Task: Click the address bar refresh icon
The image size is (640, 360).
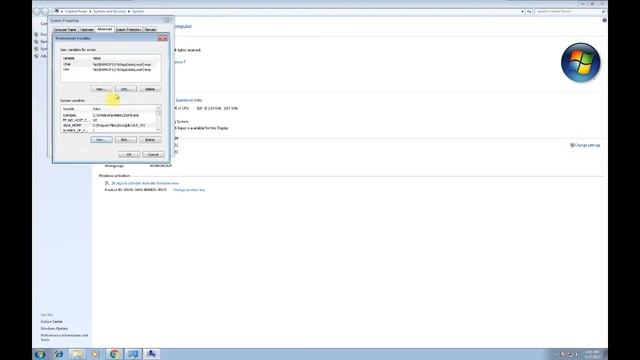Action: pyautogui.click(x=529, y=11)
